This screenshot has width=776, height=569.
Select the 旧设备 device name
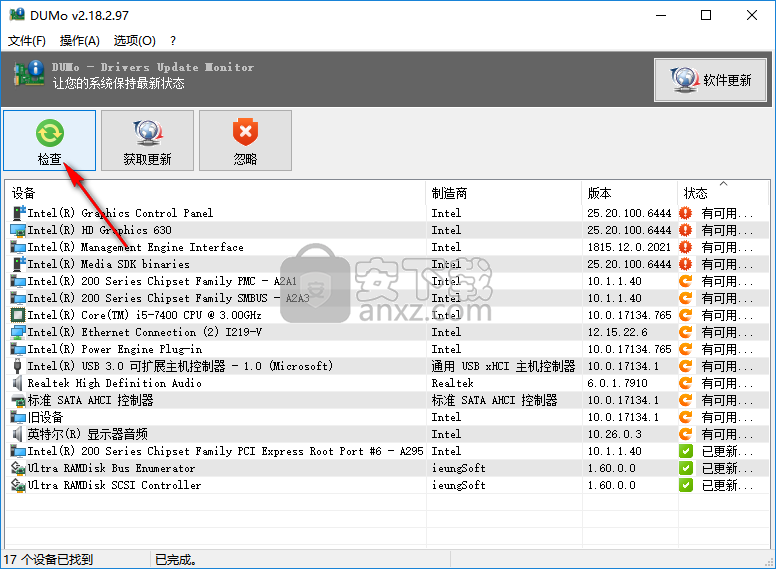[x=46, y=418]
